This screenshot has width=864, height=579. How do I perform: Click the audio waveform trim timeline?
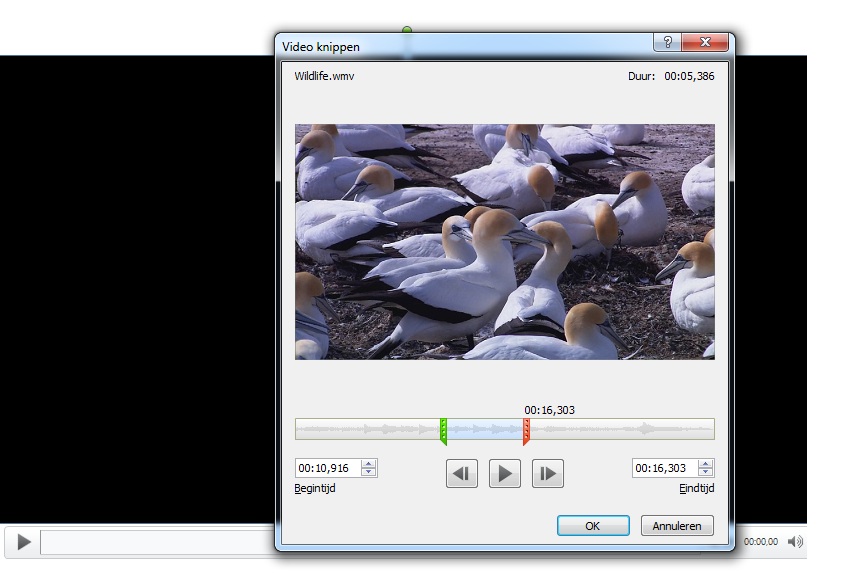coord(505,429)
